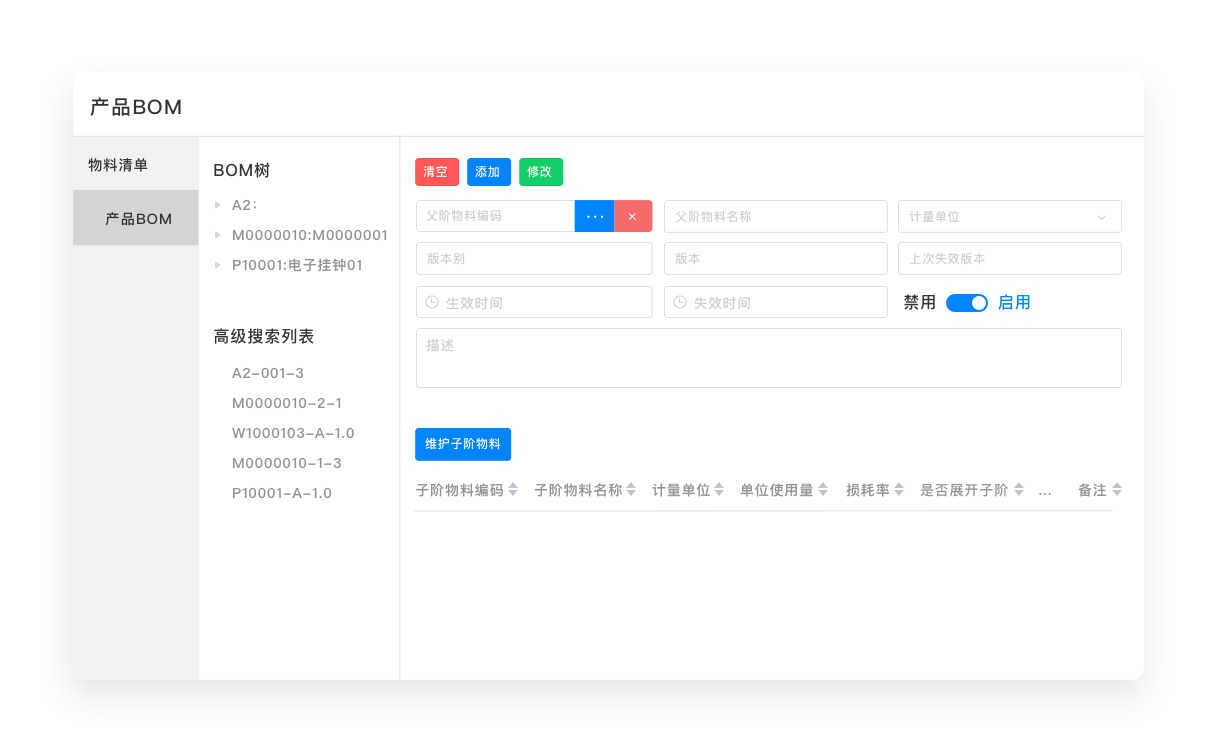Click the 是否展开子阶 column header text
This screenshot has height=752, width=1218.
(964, 490)
